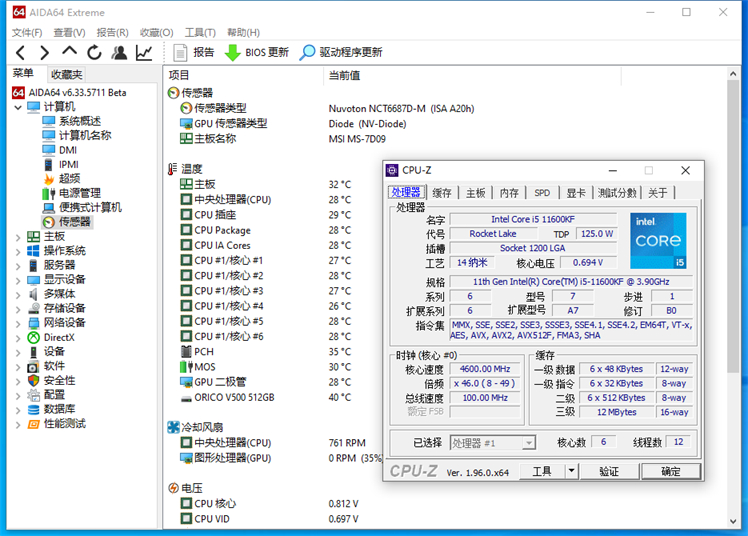Switch to the 内存 tab in CPU-Z
This screenshot has width=748, height=536.
(509, 193)
